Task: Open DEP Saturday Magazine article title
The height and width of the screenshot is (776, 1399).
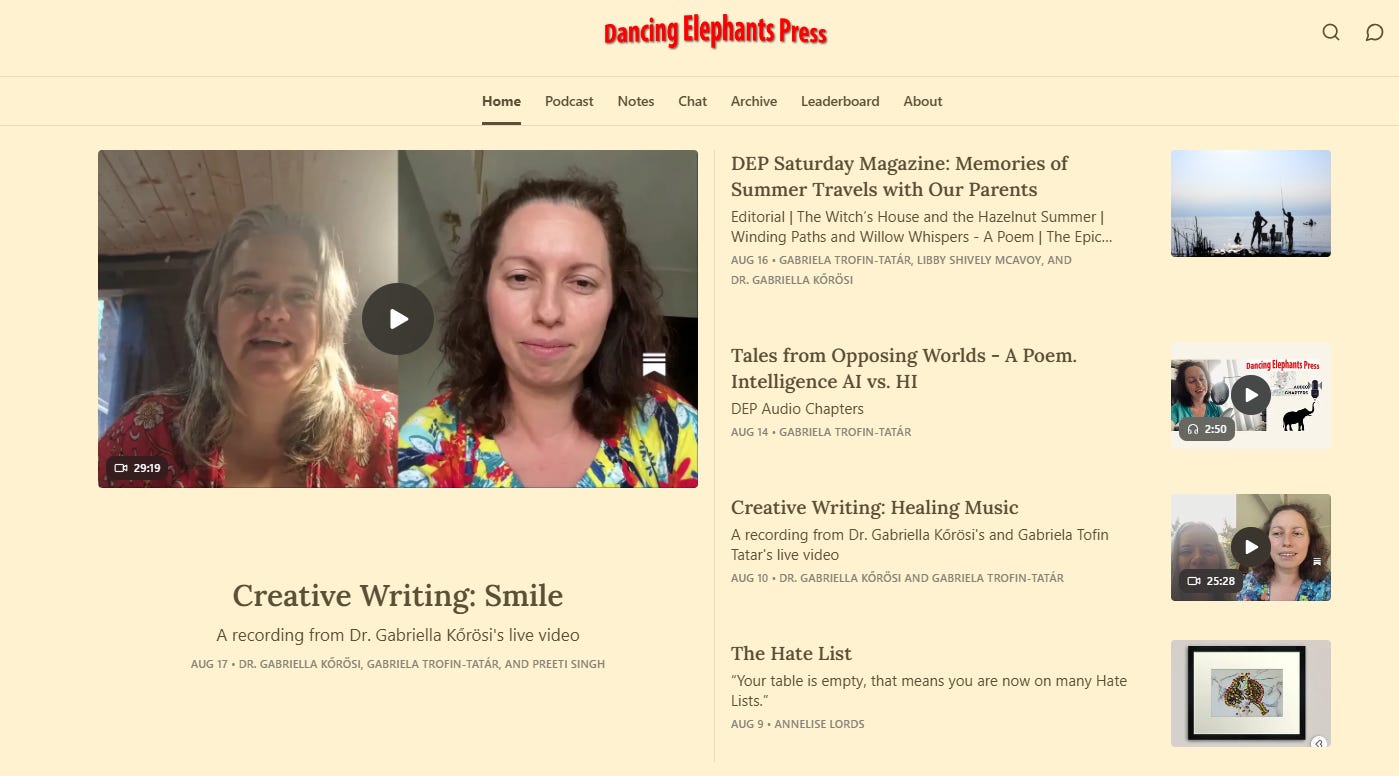Action: point(899,176)
